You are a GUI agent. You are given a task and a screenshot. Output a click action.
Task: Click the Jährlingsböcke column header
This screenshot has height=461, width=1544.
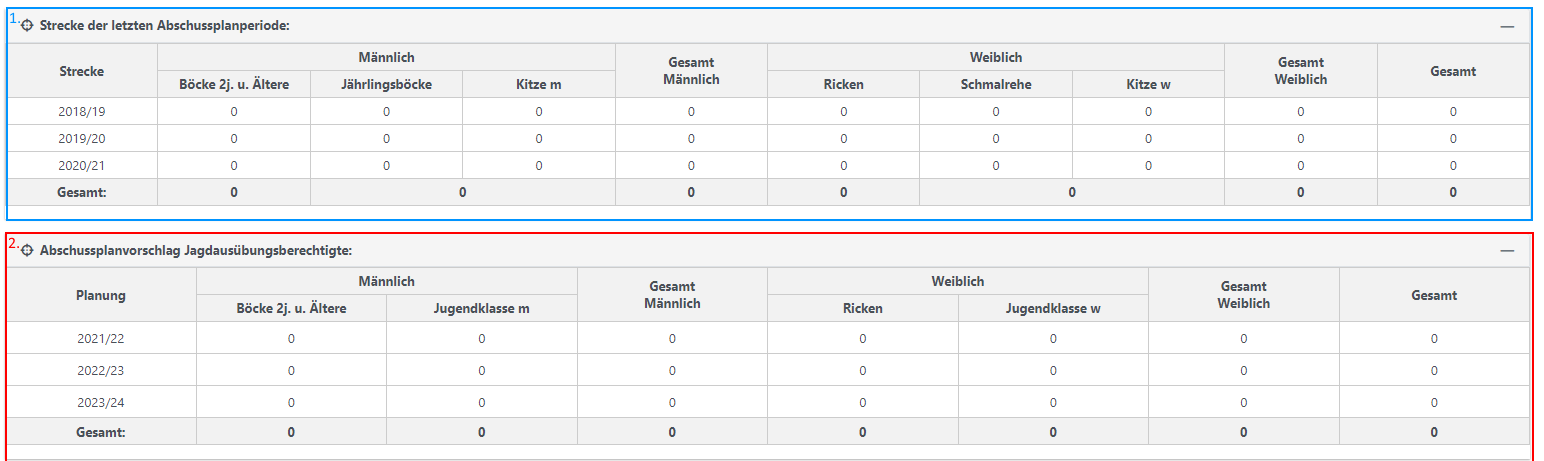[386, 84]
